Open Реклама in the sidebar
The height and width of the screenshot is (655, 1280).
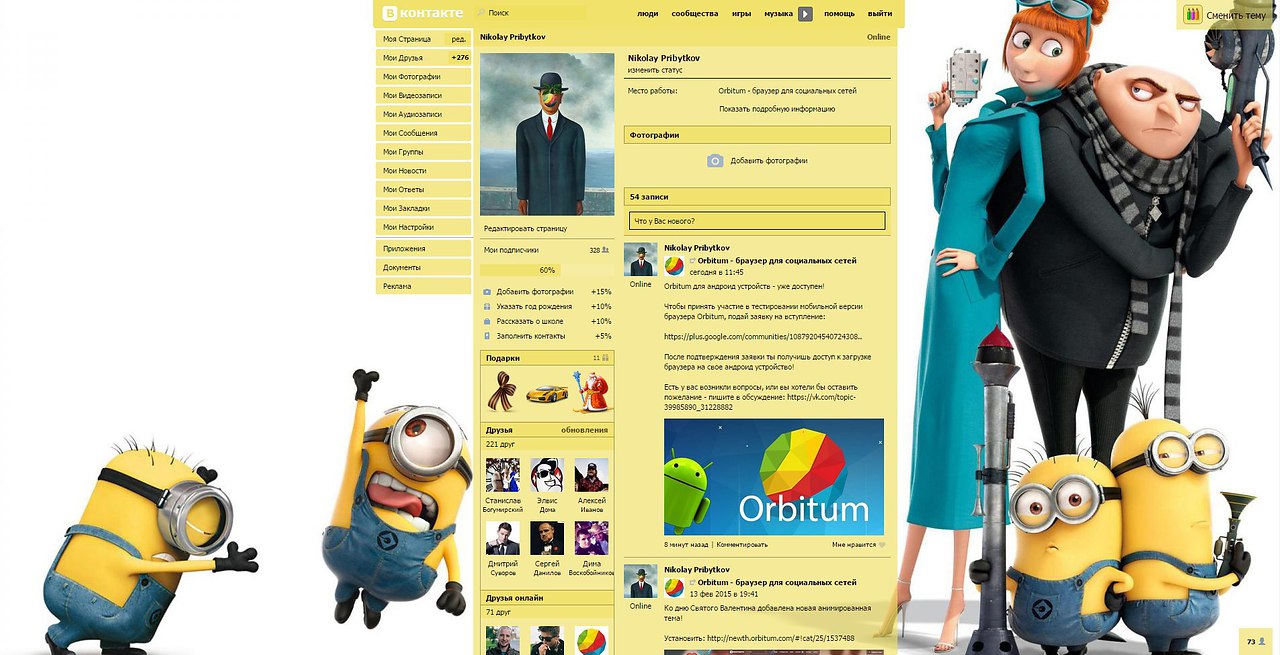pyautogui.click(x=424, y=286)
